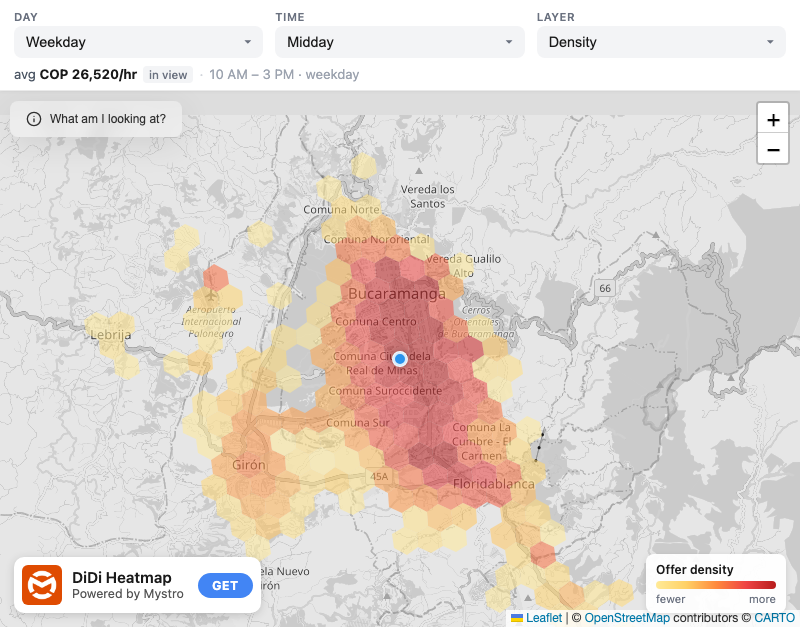Click the 'Vereda Gualilo Alto' label
This screenshot has width=800, height=627.
pyautogui.click(x=463, y=266)
